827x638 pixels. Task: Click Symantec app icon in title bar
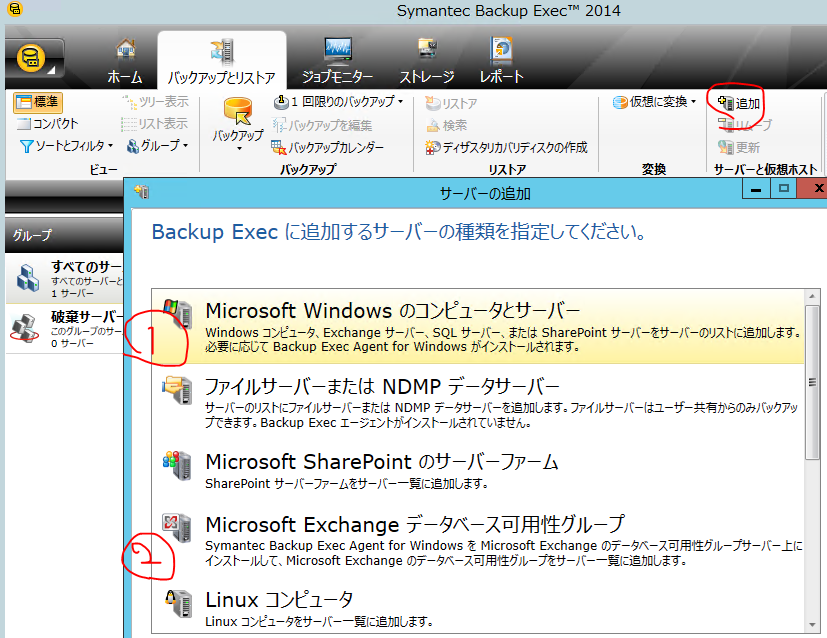15,9
